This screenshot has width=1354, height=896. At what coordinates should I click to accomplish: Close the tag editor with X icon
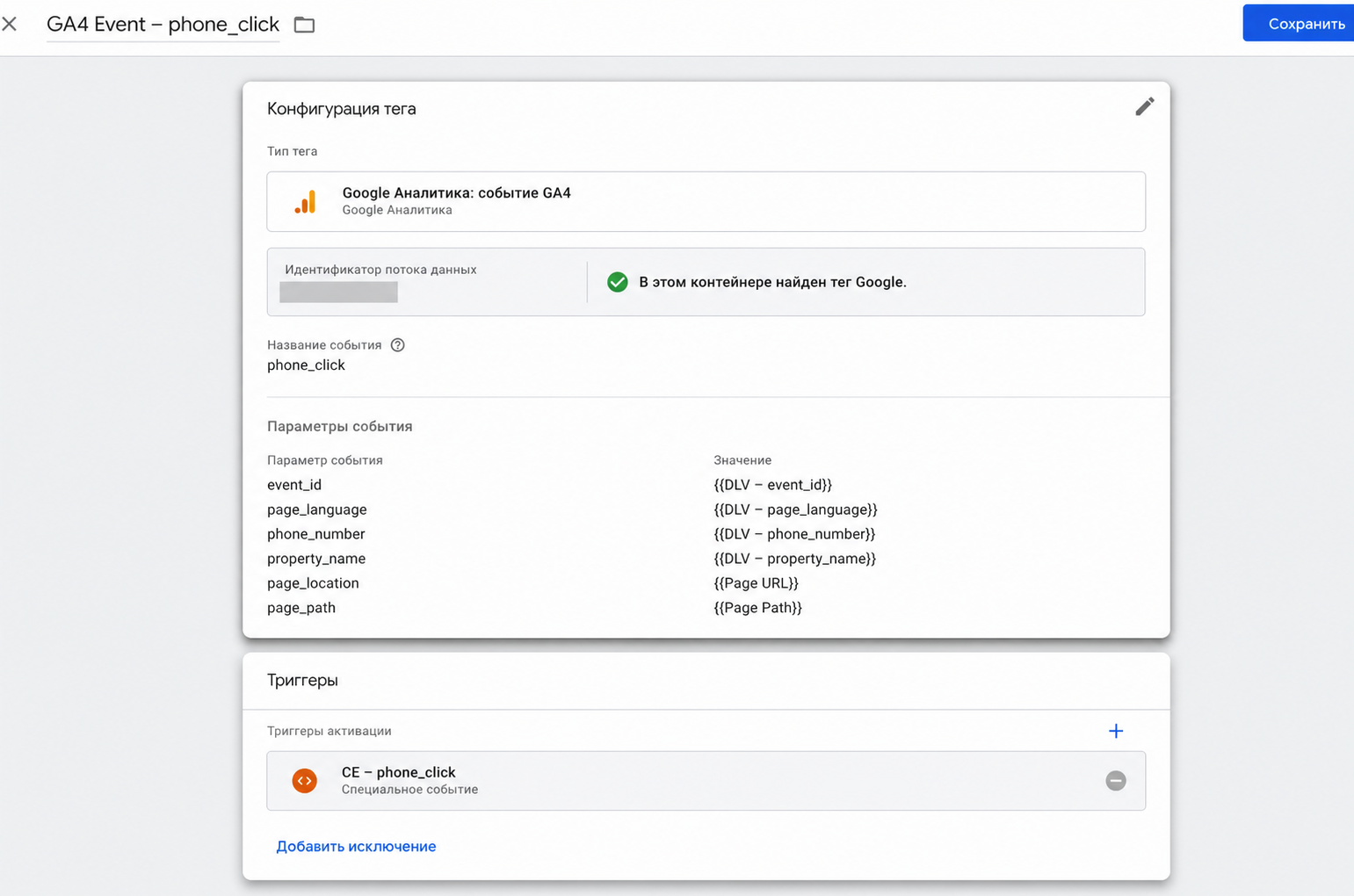[x=10, y=24]
